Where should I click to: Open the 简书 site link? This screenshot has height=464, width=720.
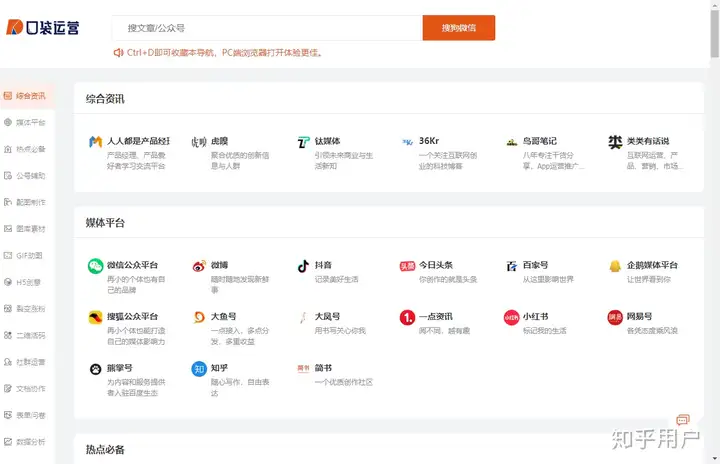(x=323, y=368)
